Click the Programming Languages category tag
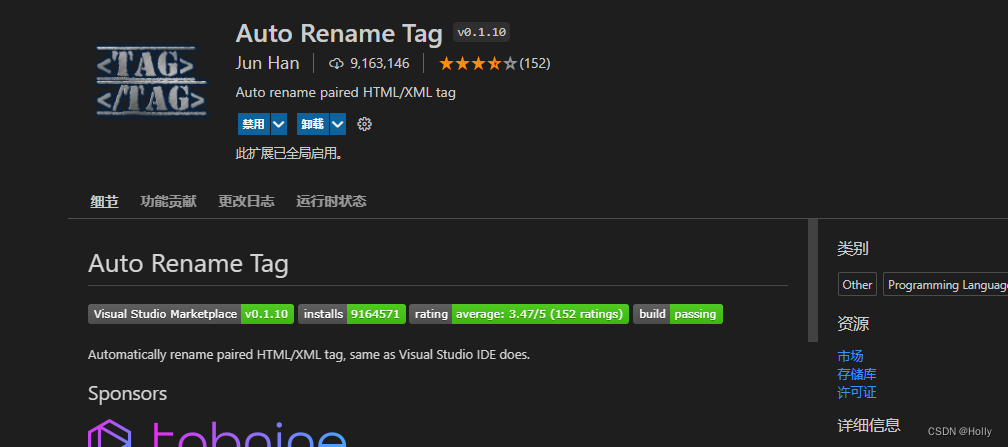This screenshot has height=447, width=1008. click(946, 285)
